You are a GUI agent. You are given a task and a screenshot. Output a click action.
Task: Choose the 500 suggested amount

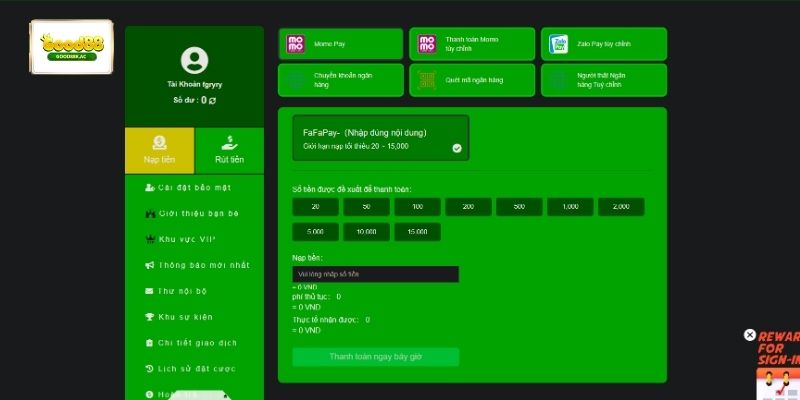(519, 207)
